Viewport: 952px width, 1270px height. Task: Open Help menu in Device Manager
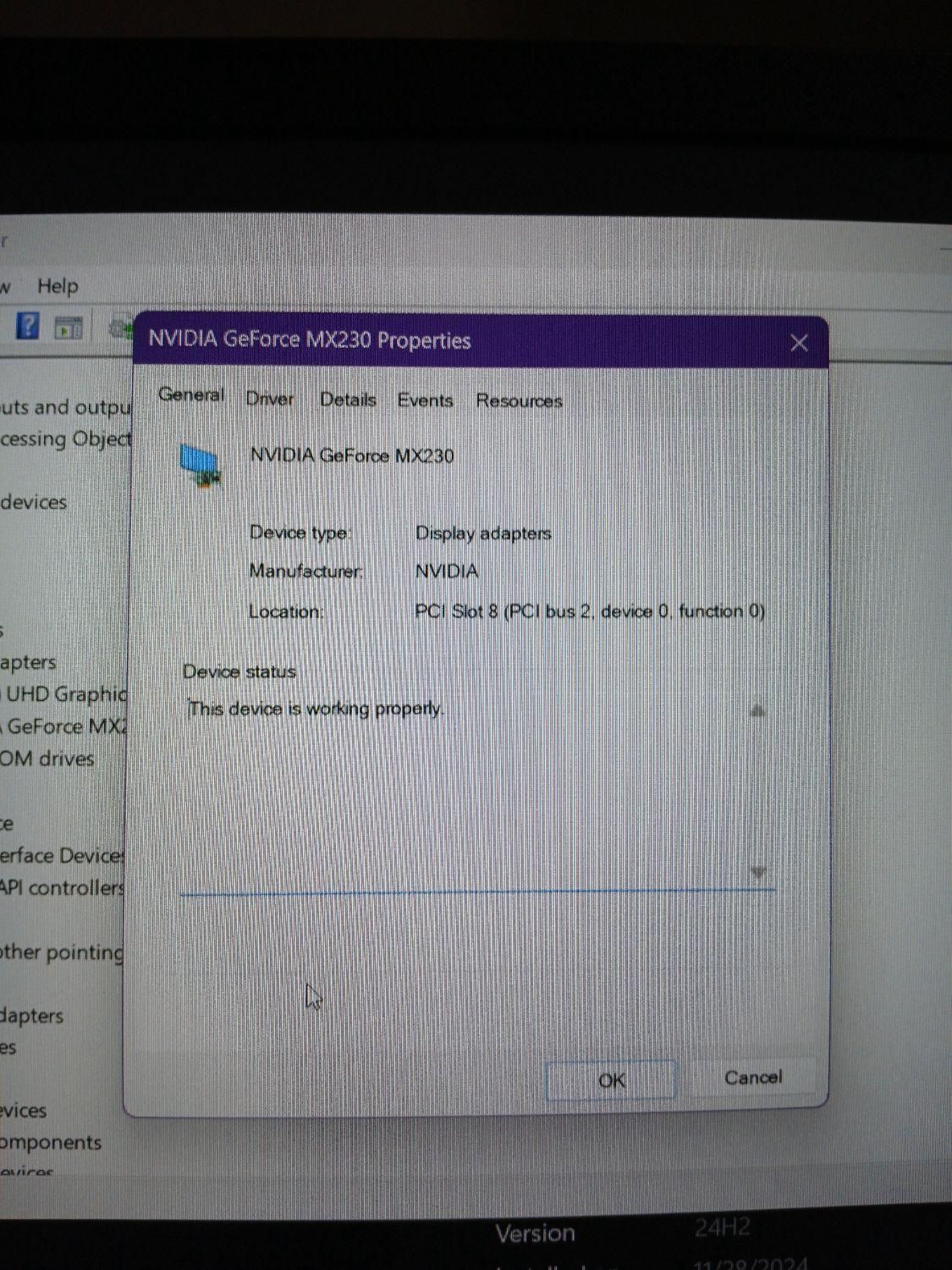[x=58, y=286]
